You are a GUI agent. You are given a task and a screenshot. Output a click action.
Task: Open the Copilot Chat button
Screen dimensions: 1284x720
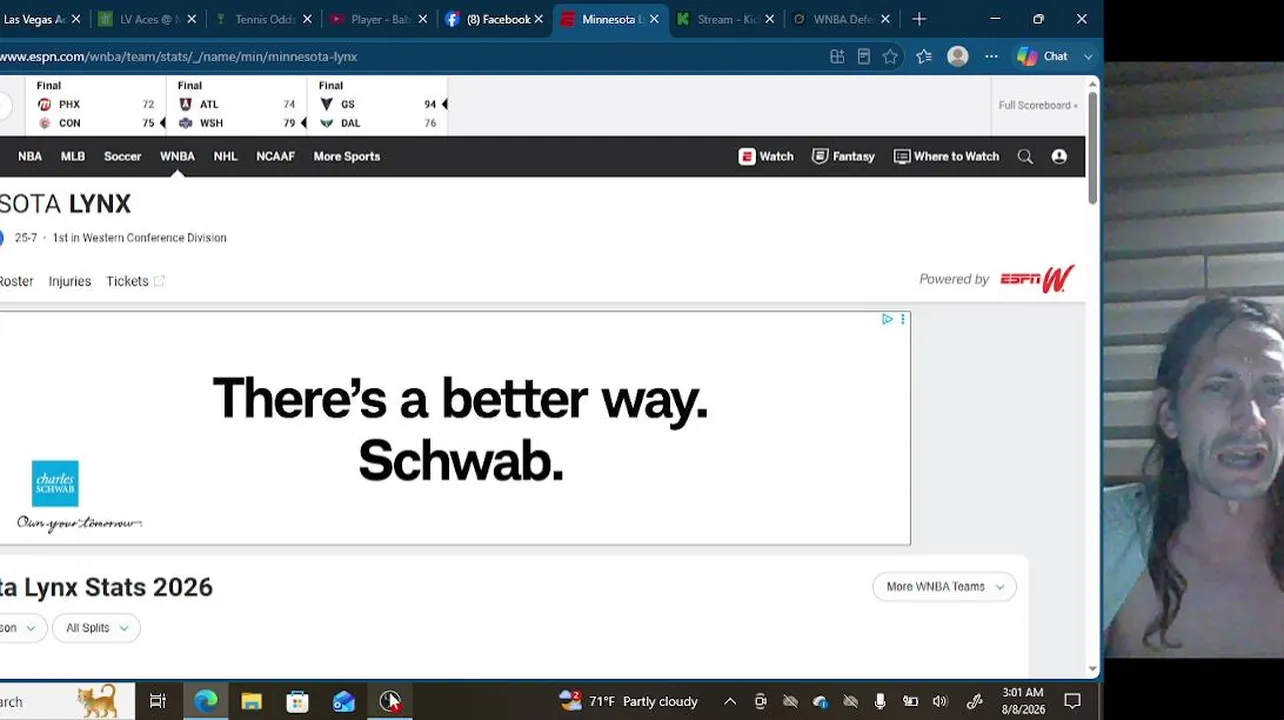[x=1042, y=57]
